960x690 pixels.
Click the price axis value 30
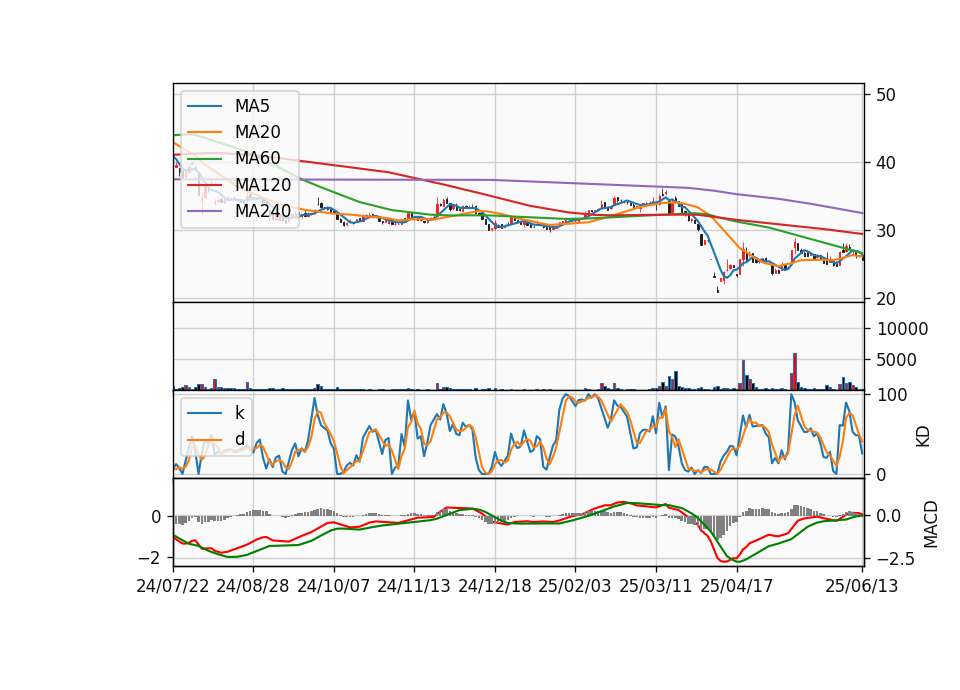click(886, 231)
